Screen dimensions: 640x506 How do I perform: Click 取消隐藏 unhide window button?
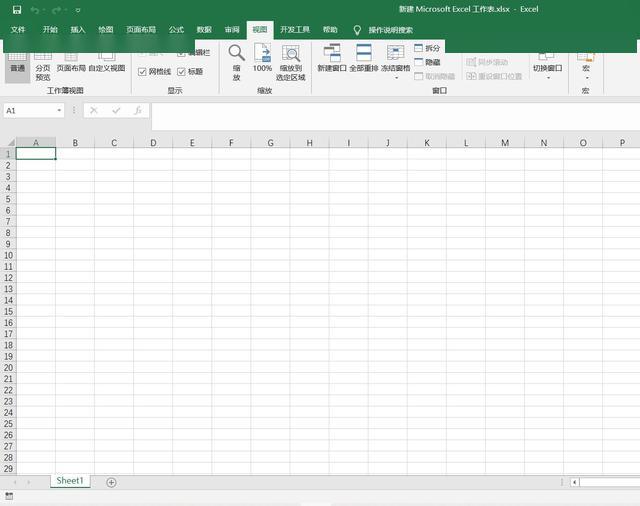(435, 76)
